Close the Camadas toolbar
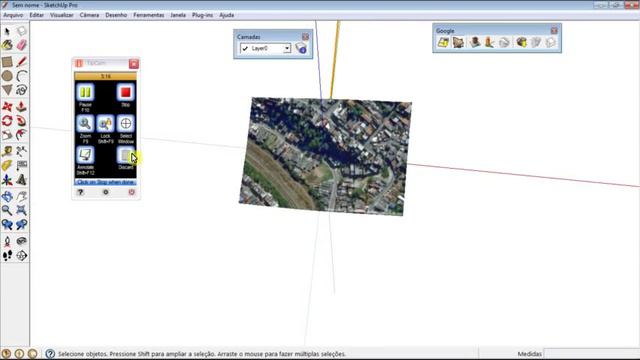The width and height of the screenshot is (640, 360). (305, 37)
